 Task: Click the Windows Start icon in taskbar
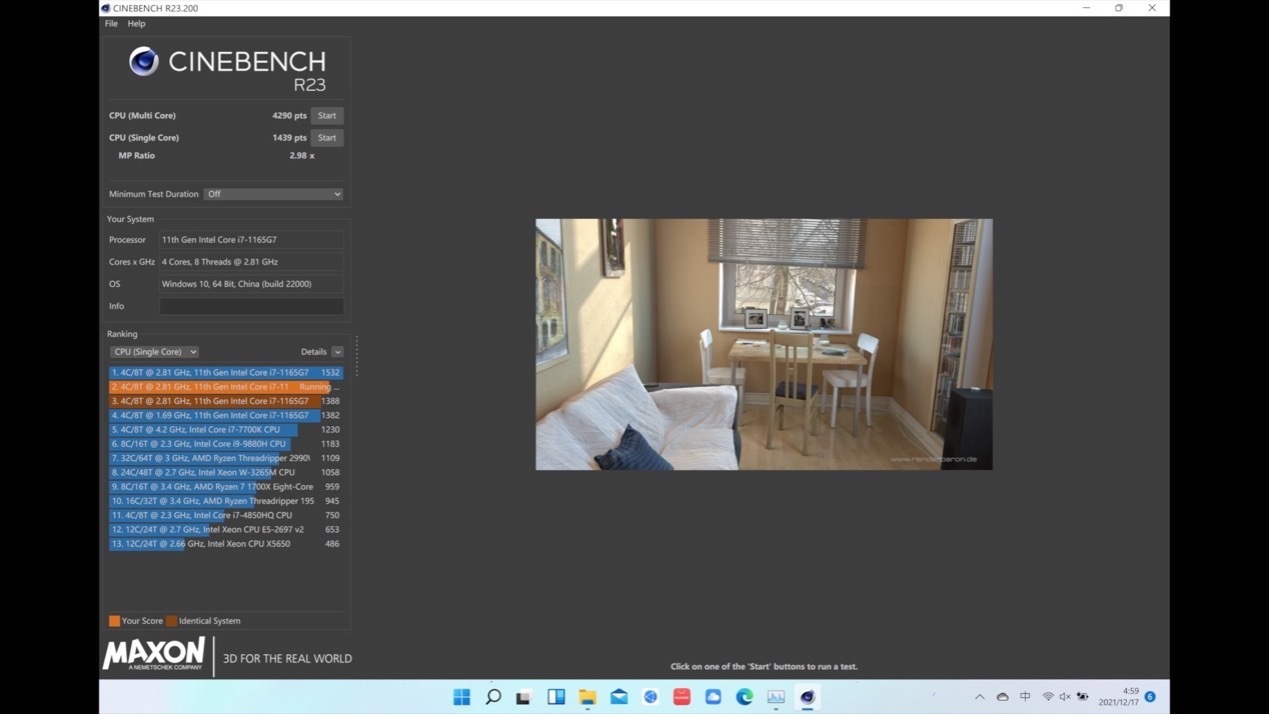(462, 697)
